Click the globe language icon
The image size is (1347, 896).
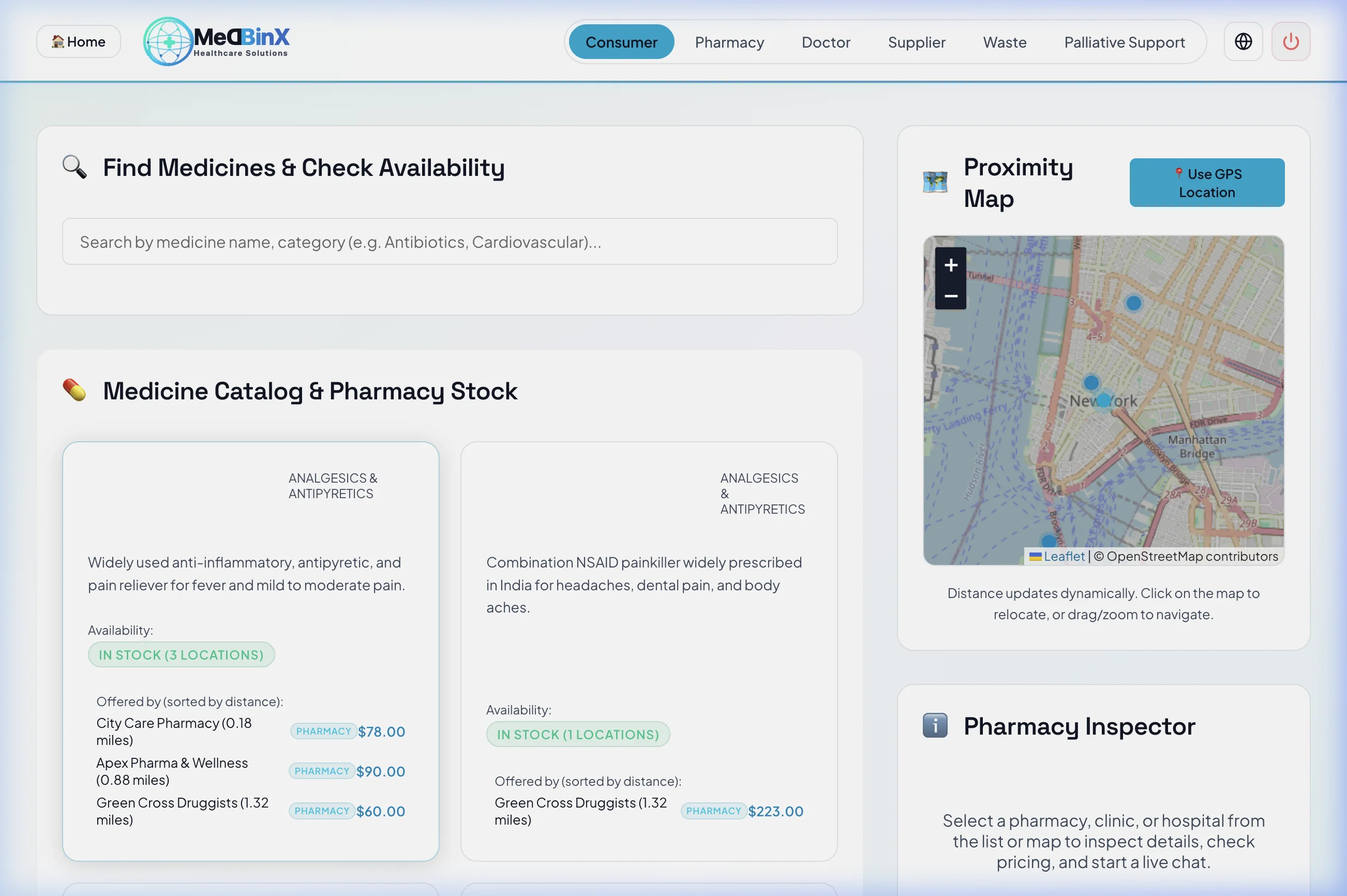coord(1243,42)
